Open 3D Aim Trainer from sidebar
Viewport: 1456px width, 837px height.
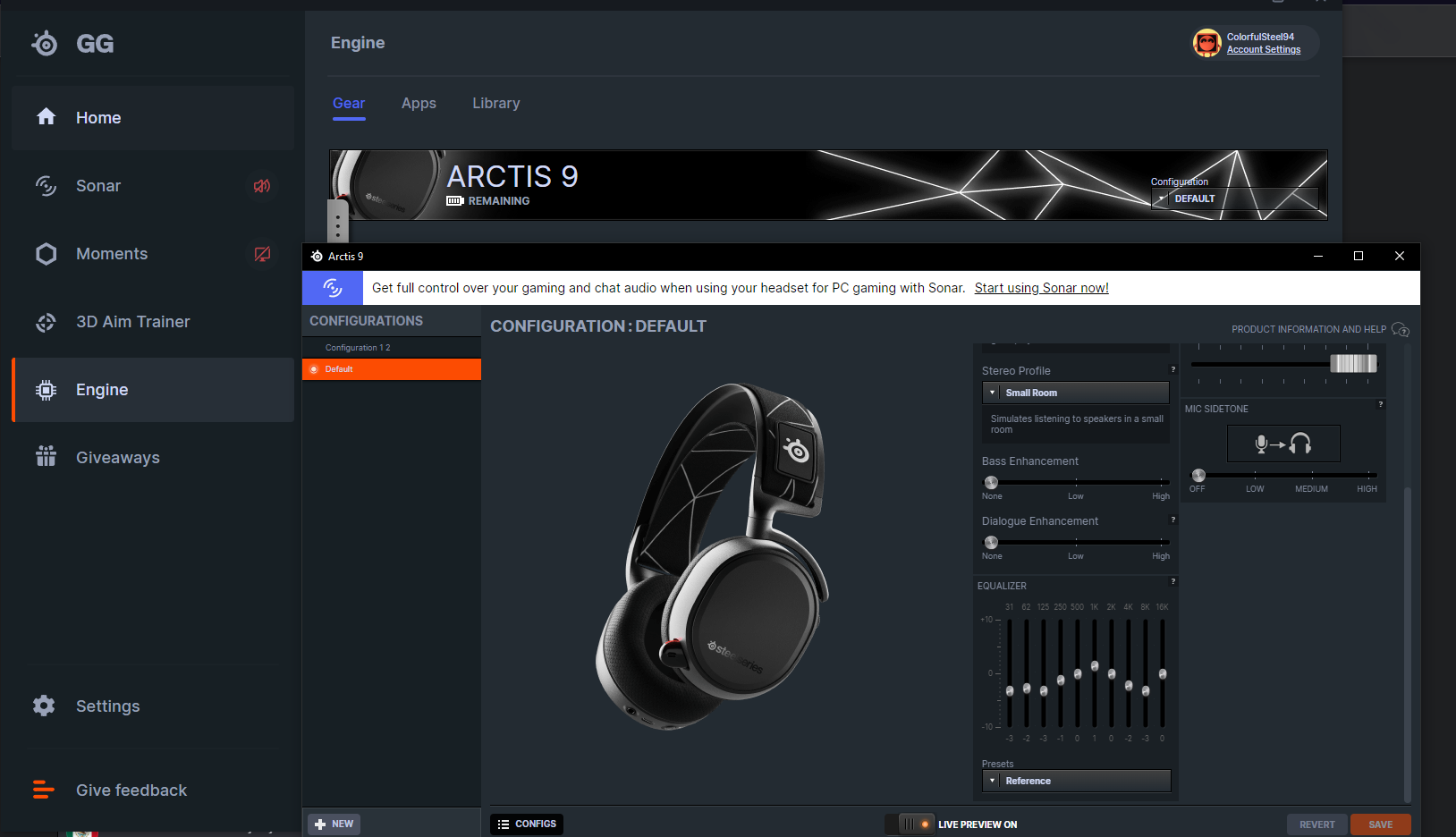click(153, 322)
